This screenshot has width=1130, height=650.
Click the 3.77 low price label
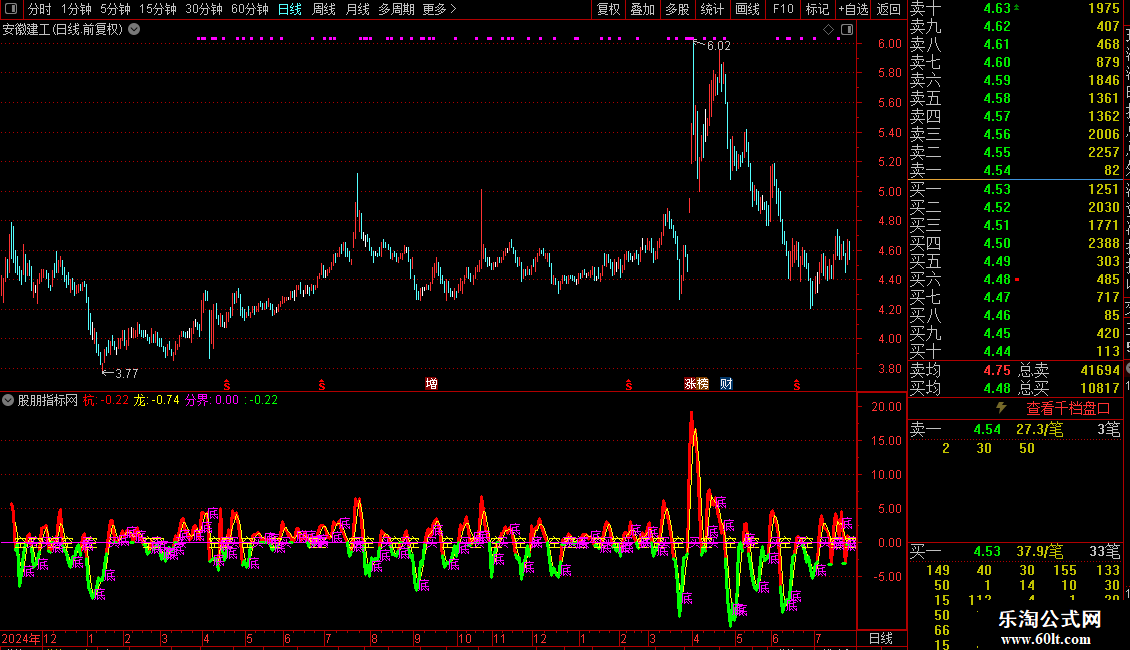pyautogui.click(x=126, y=373)
